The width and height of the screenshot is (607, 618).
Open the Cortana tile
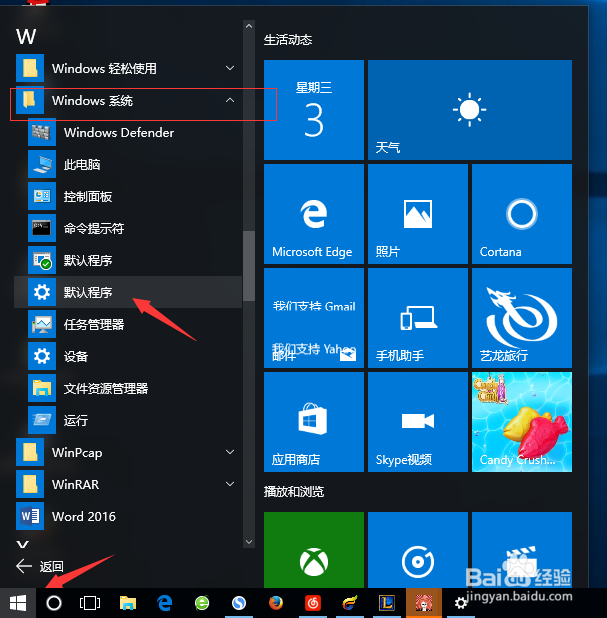click(522, 214)
